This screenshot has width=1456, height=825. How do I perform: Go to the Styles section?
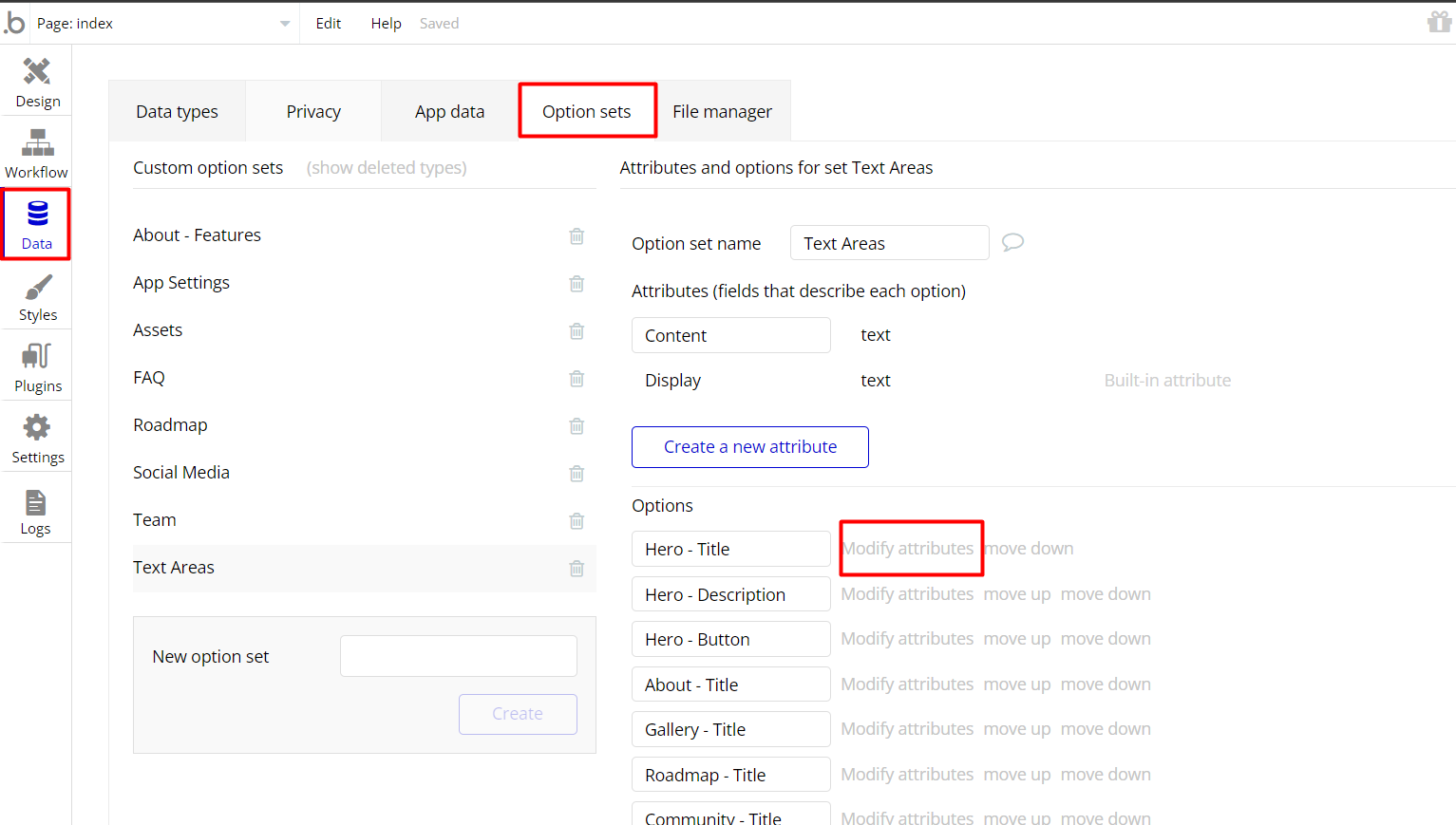point(37,296)
